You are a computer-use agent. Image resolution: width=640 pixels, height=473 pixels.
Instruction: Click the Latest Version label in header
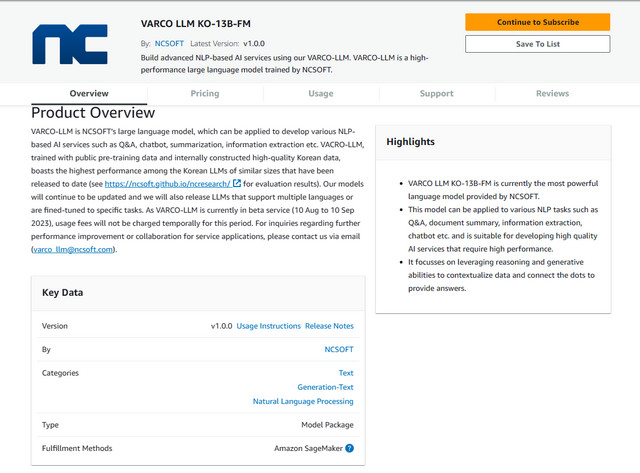coord(215,44)
